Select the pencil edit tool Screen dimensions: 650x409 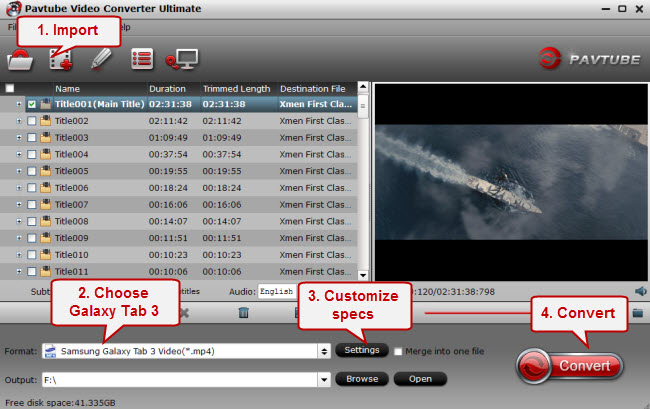pyautogui.click(x=101, y=59)
